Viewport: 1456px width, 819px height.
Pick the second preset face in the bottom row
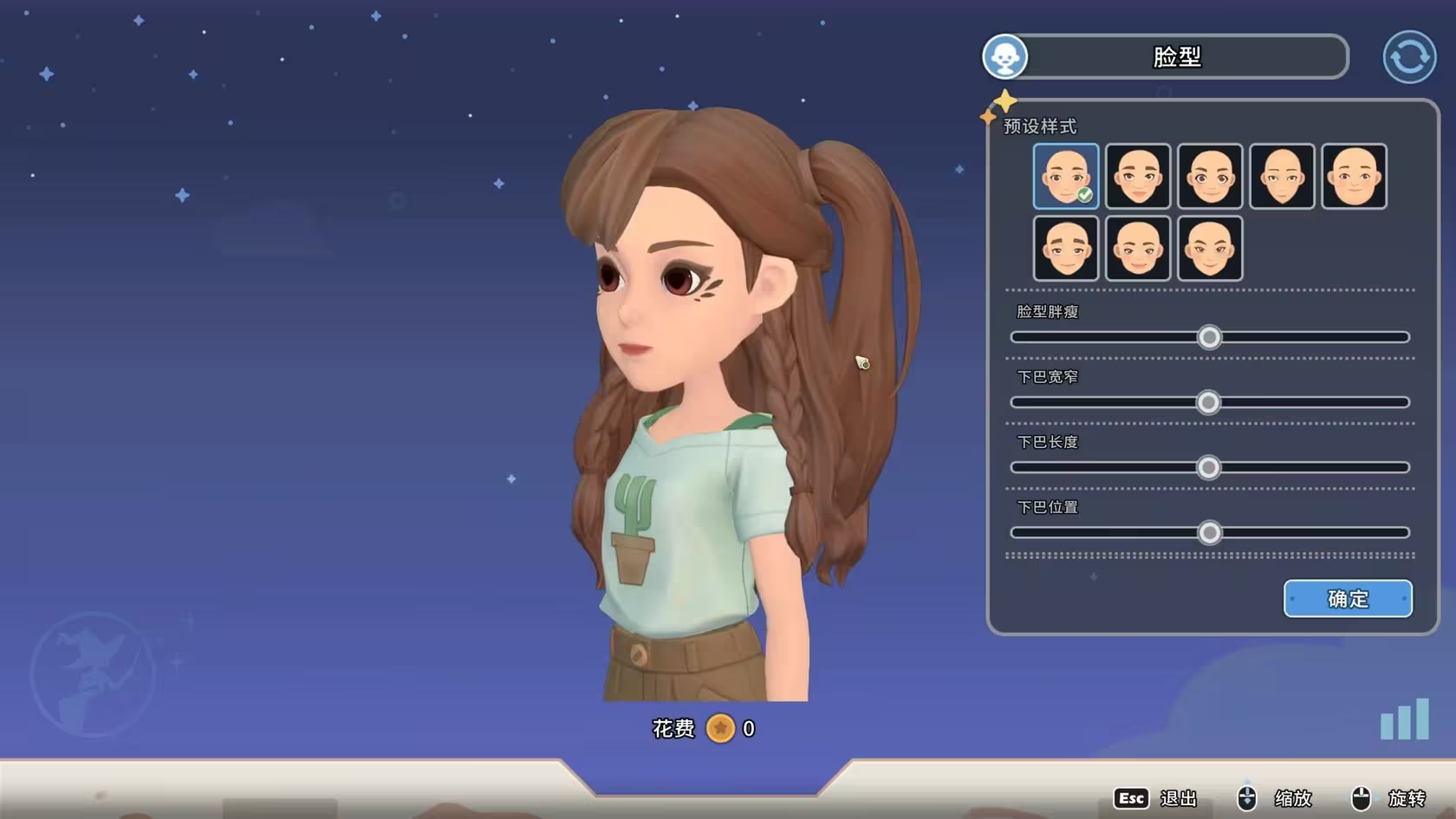1138,249
